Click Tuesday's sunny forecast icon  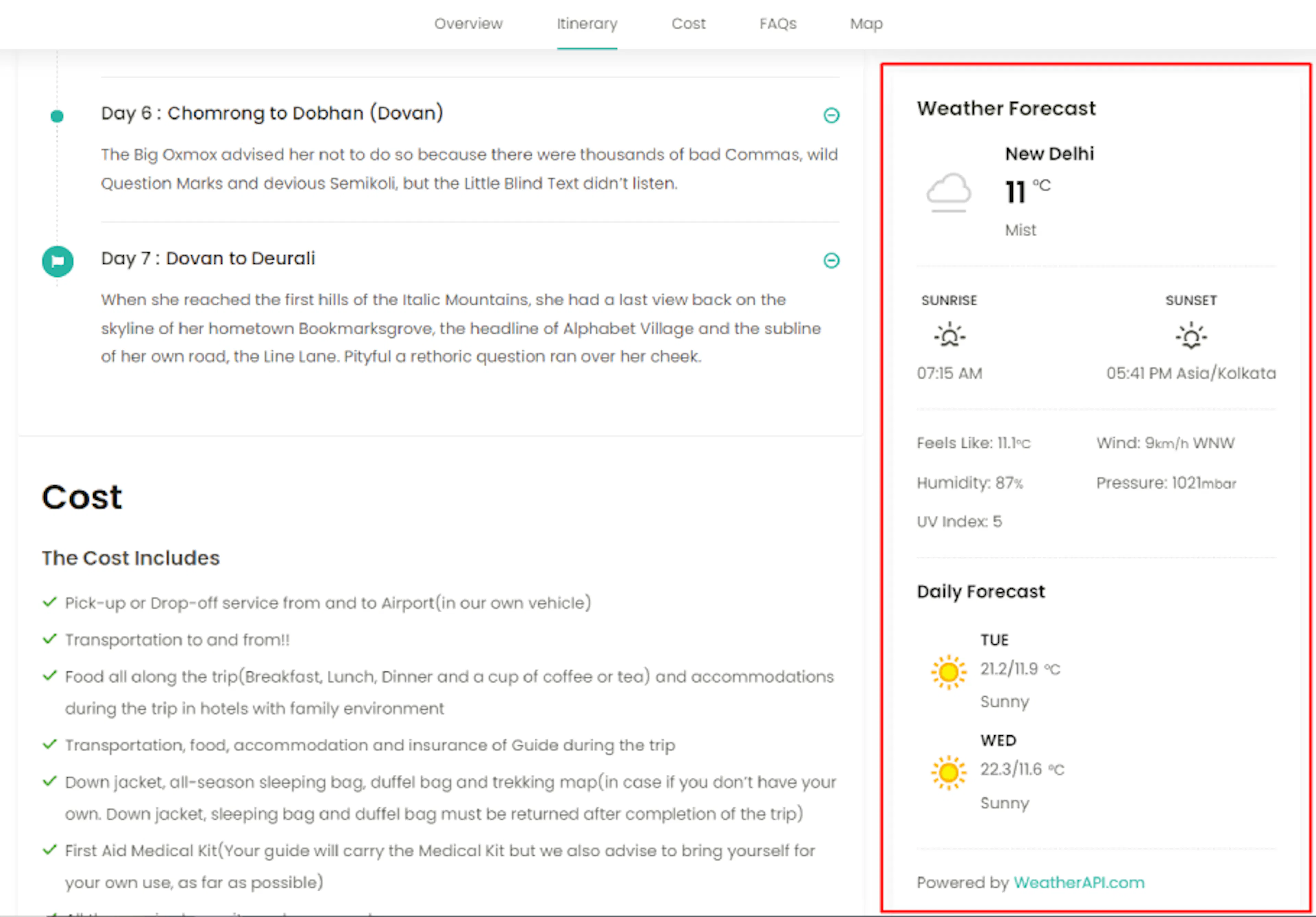(949, 672)
